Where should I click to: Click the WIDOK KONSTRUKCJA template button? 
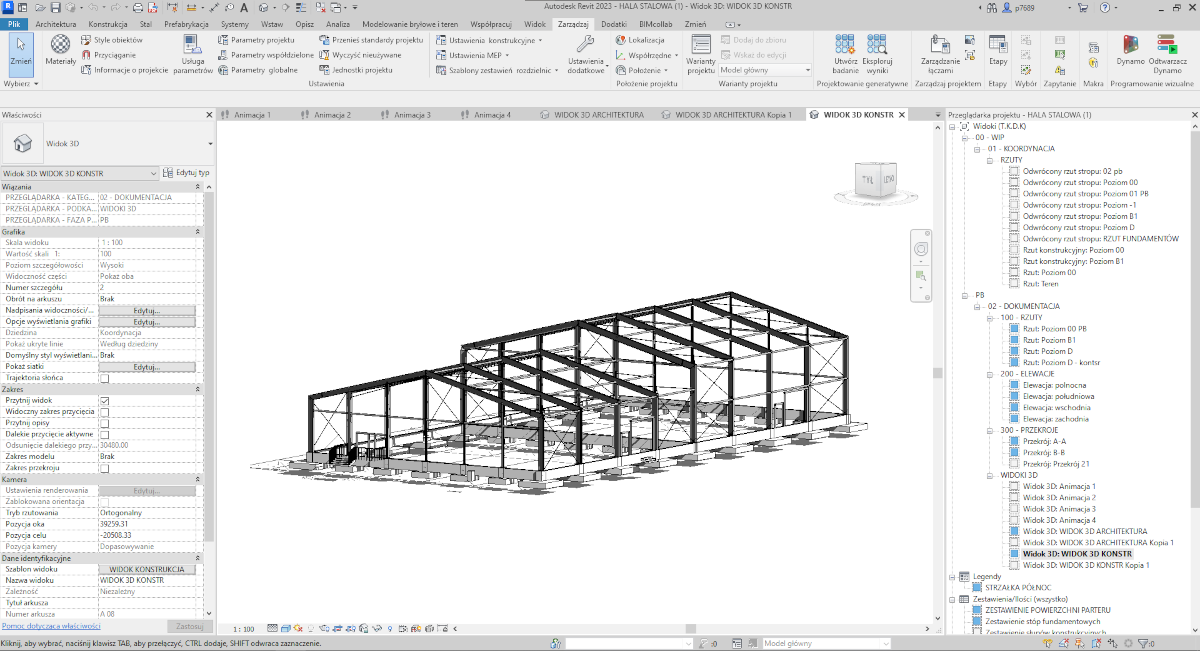147,569
